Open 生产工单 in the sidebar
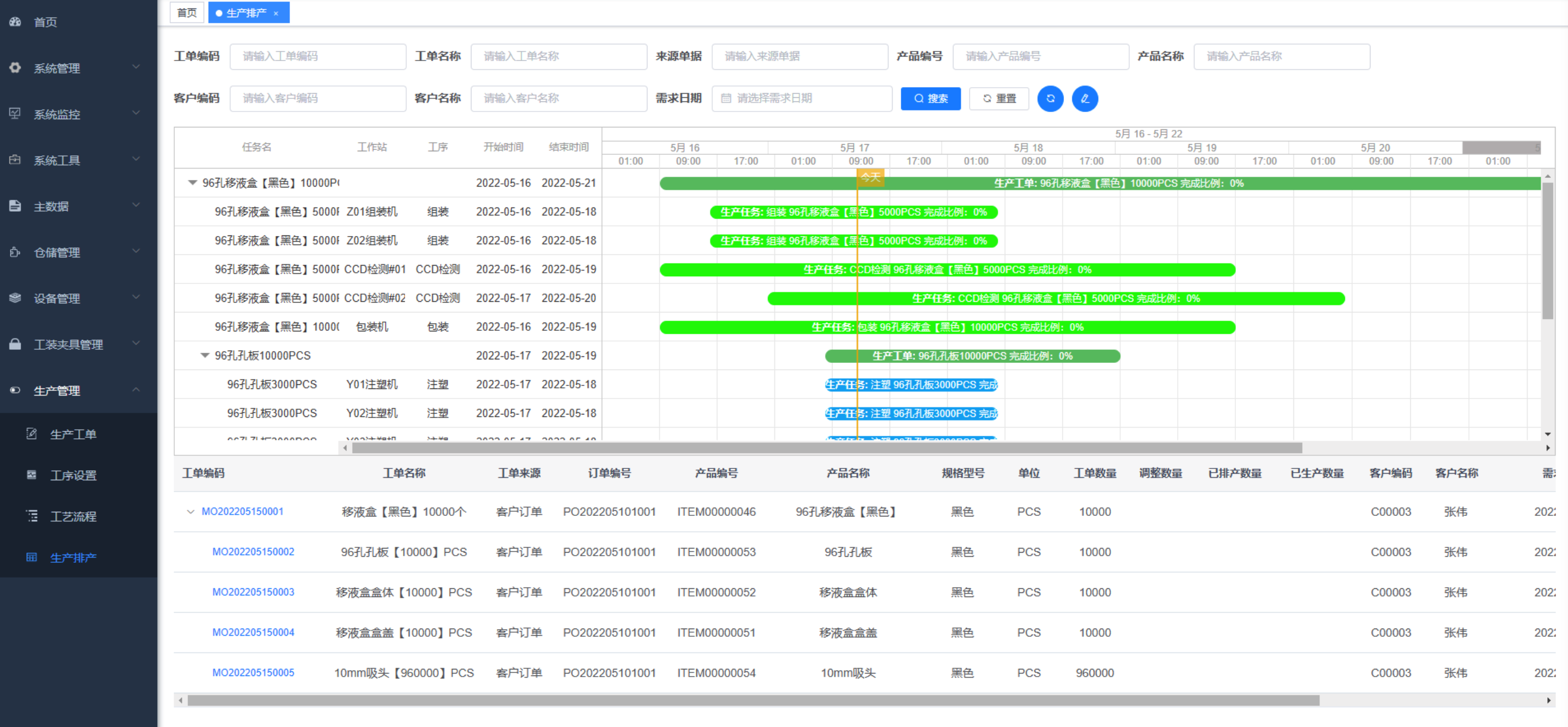 (x=78, y=433)
